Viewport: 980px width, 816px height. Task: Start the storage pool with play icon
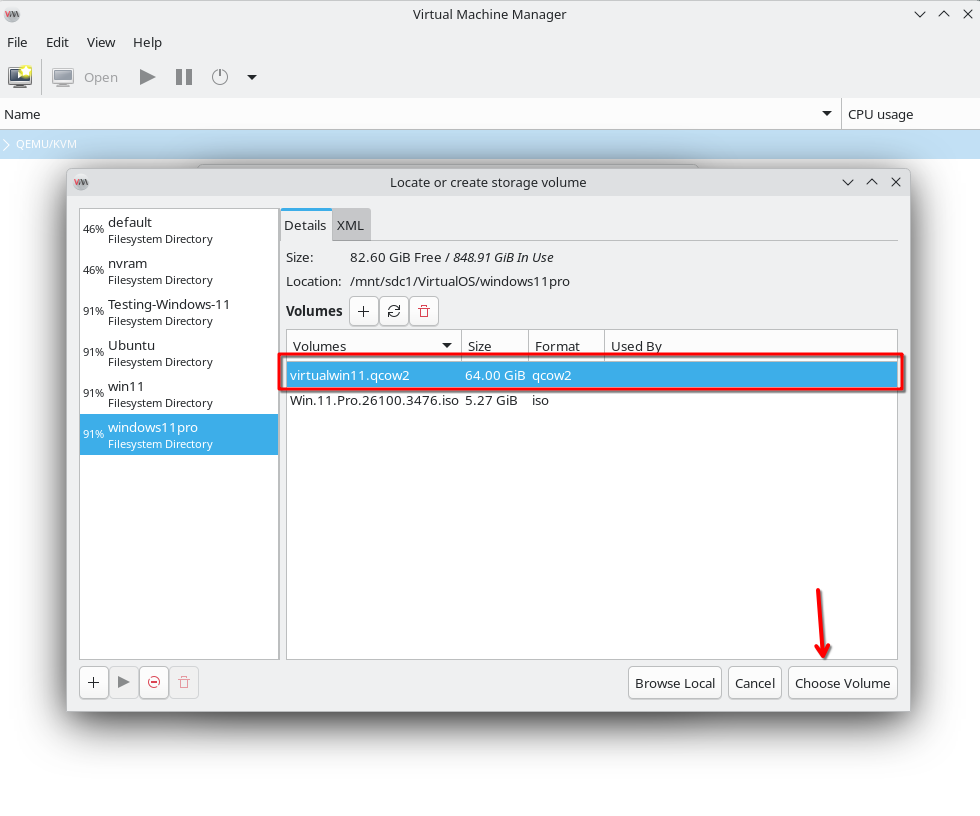(x=124, y=682)
